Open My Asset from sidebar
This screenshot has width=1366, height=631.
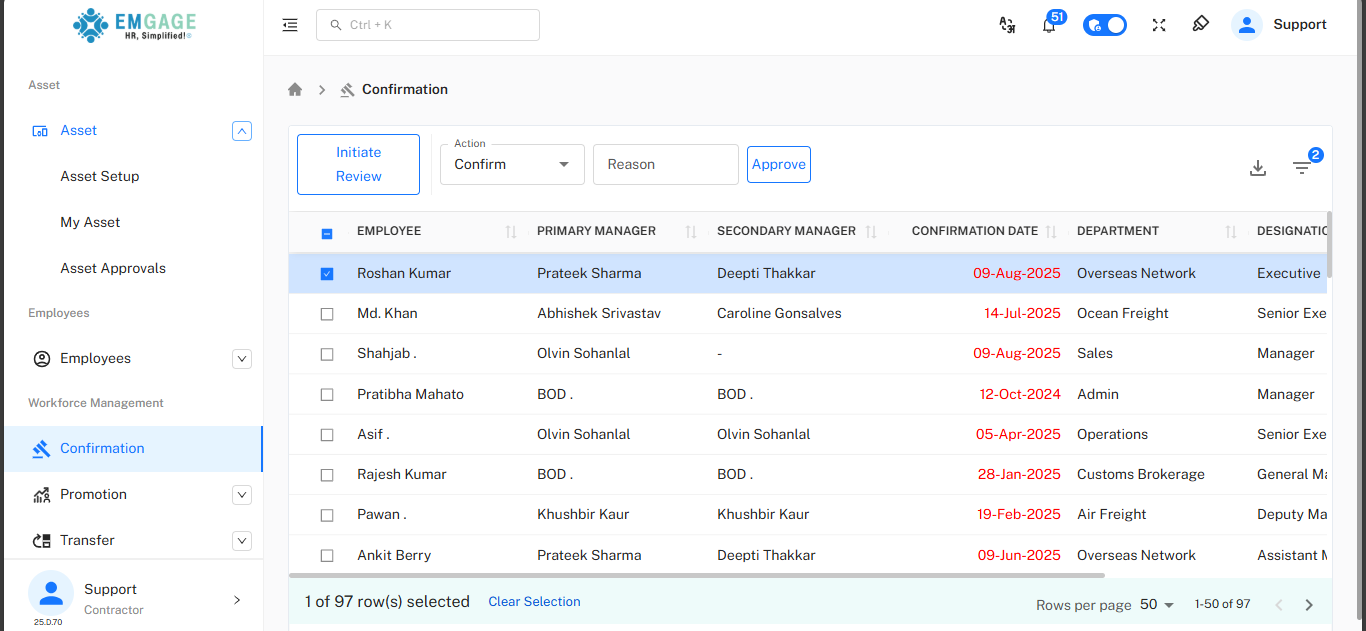click(90, 222)
